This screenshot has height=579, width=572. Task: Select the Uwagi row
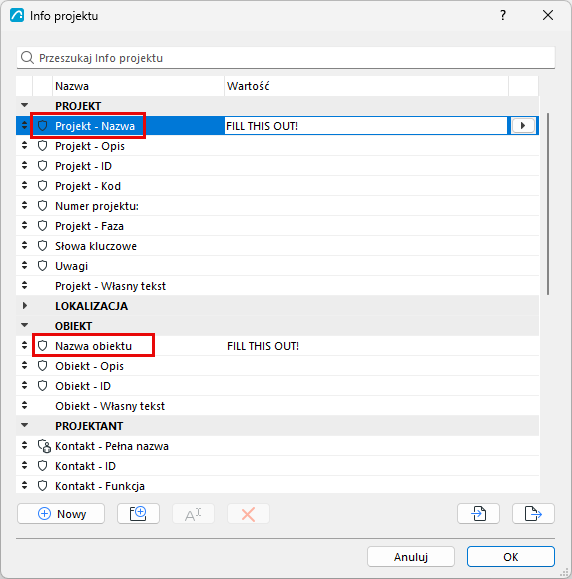point(277,265)
